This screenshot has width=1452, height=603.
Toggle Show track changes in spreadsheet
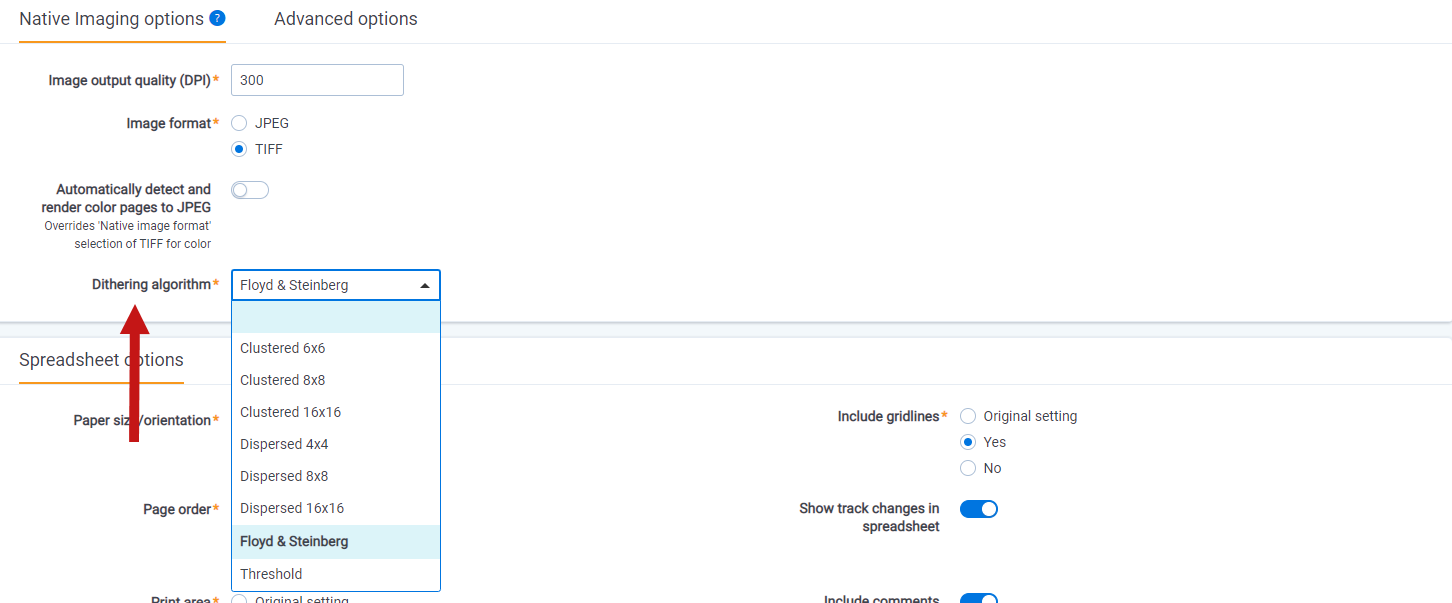pyautogui.click(x=979, y=509)
